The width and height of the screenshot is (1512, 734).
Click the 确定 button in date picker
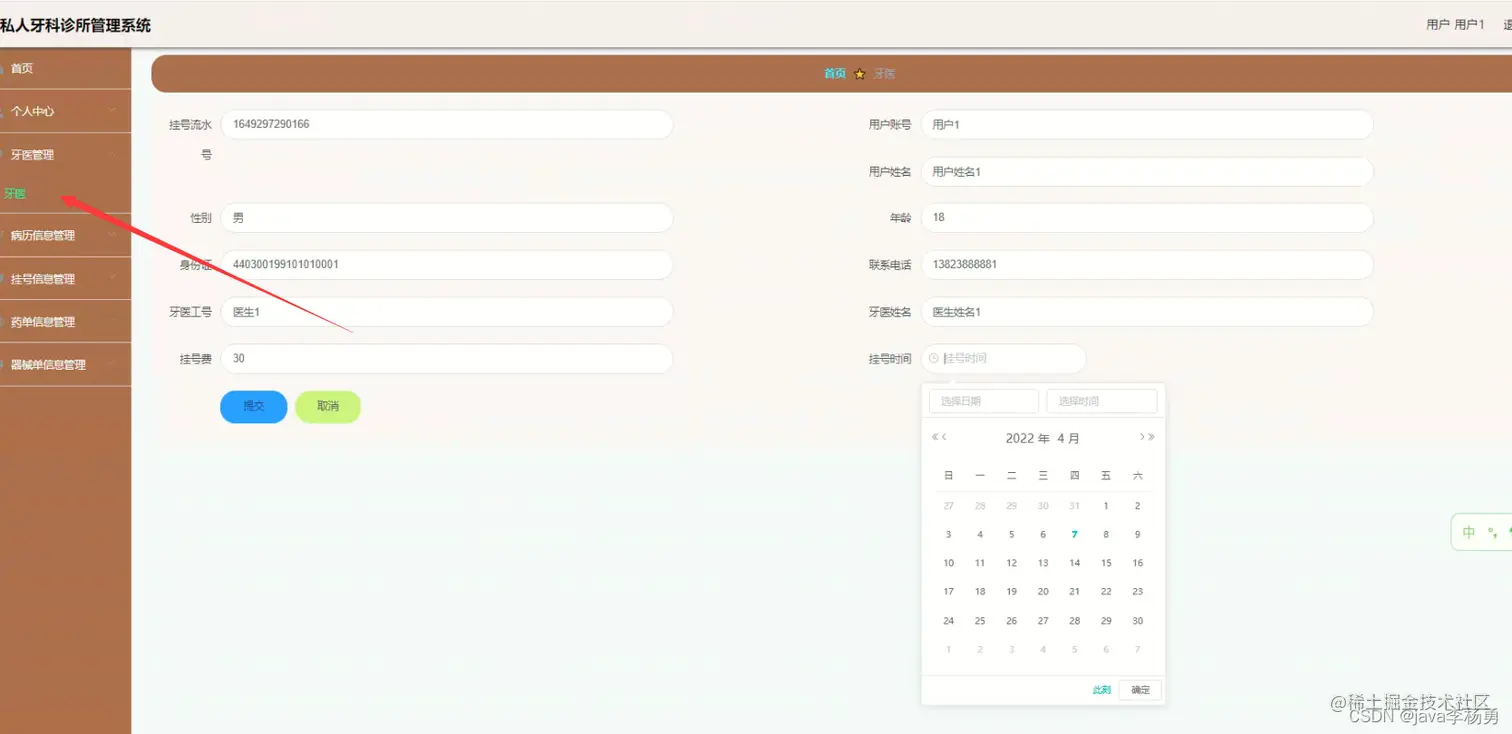pyautogui.click(x=1140, y=690)
